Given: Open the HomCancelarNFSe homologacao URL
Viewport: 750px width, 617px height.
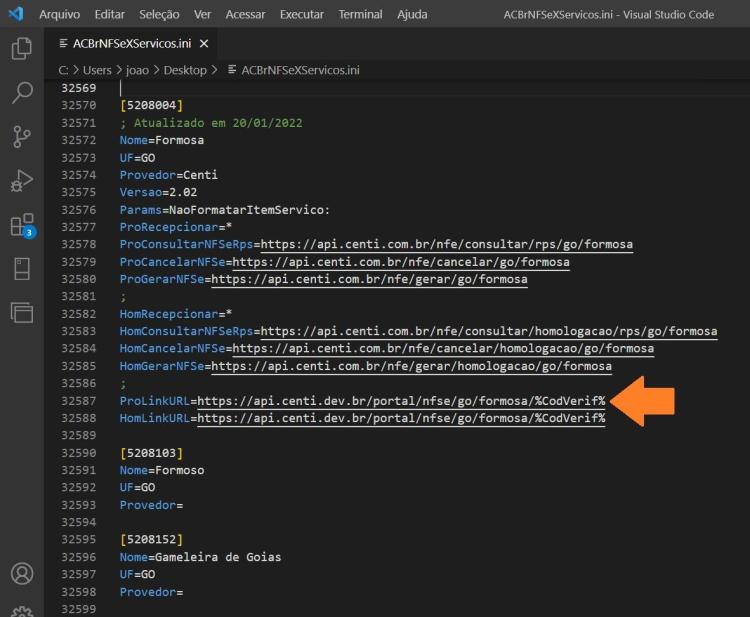Looking at the screenshot, I should point(443,349).
